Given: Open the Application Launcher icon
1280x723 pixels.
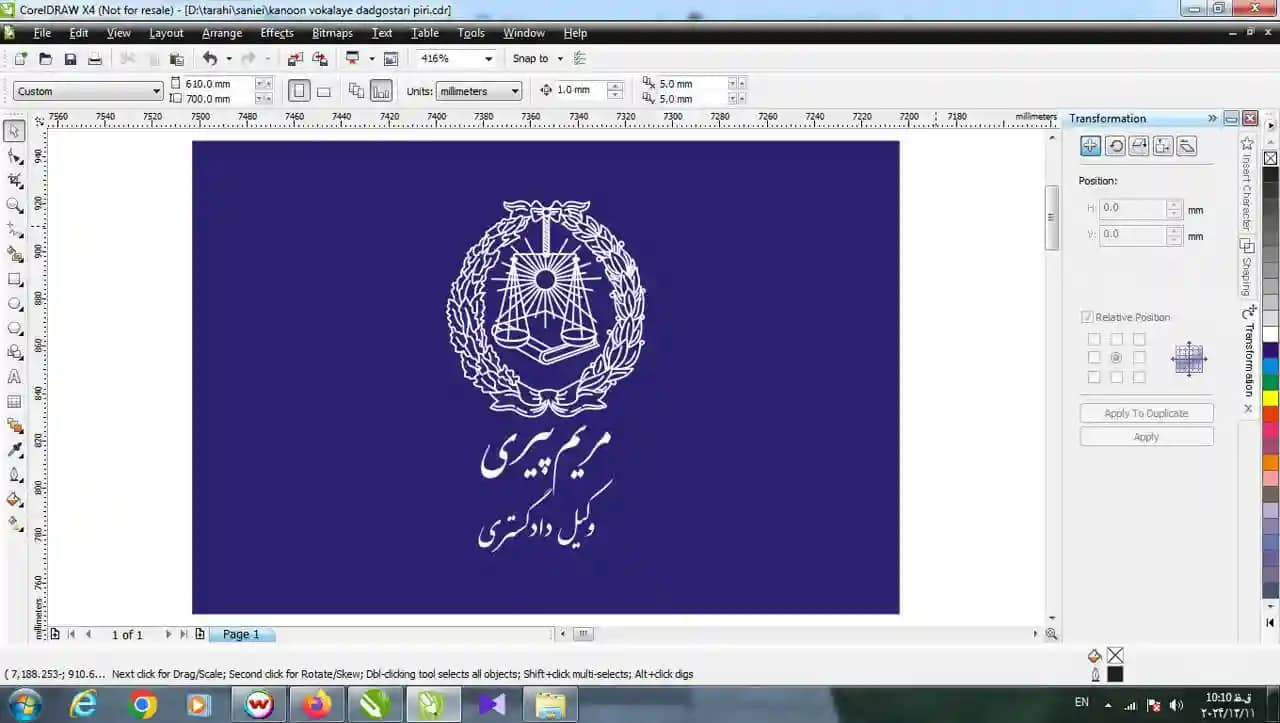Looking at the screenshot, I should coord(353,59).
